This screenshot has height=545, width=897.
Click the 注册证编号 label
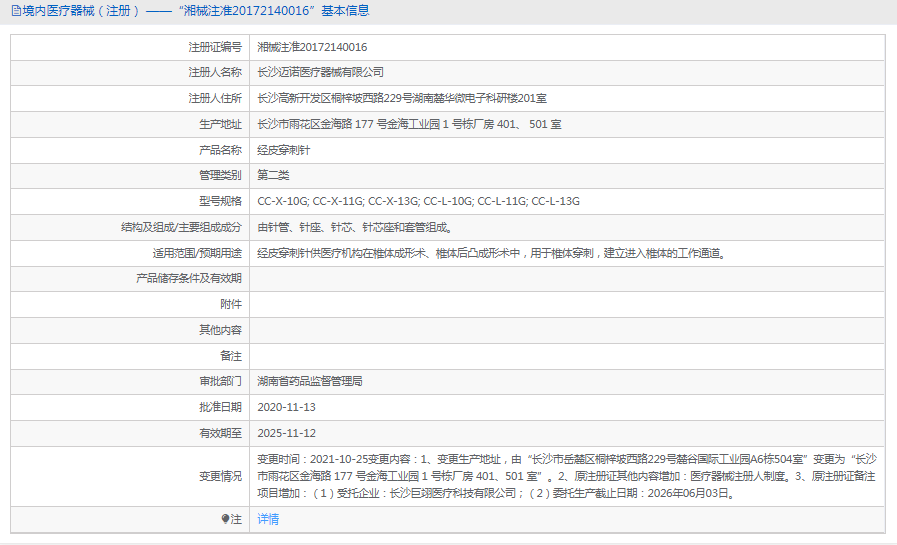(215, 47)
